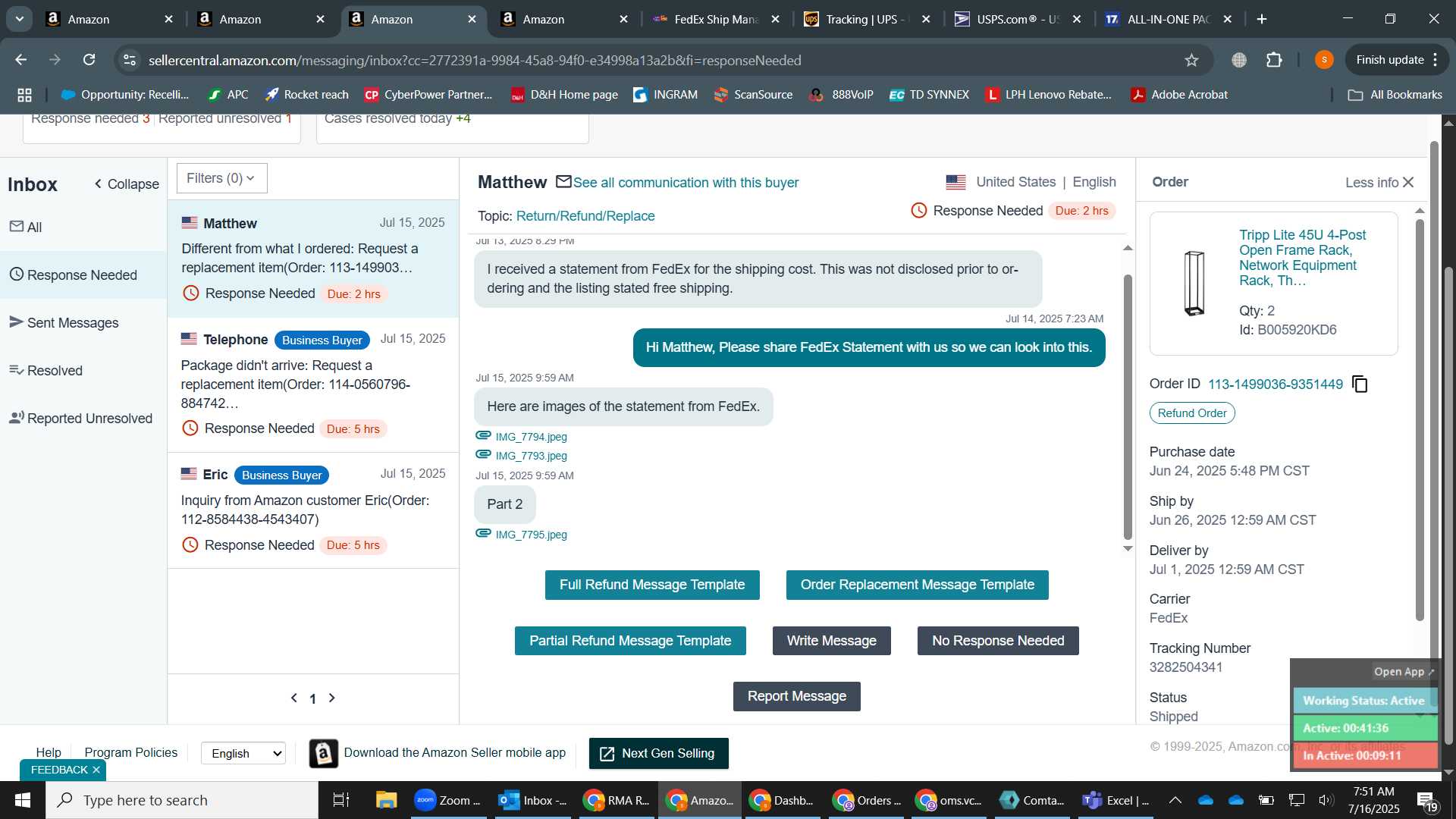Dismiss the FEEDBACK tab

pyautogui.click(x=96, y=770)
